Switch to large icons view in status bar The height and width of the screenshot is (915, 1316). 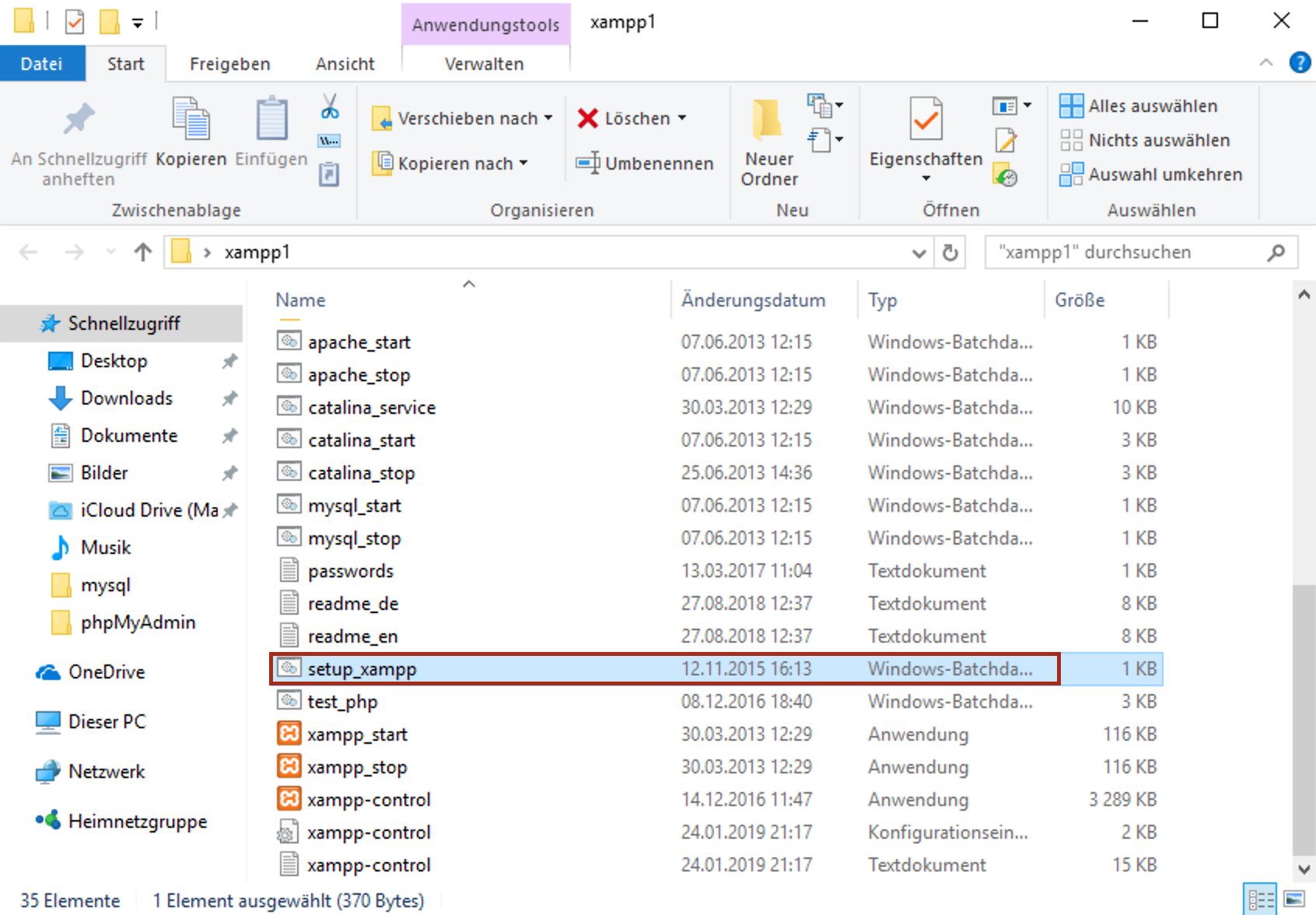tap(1294, 899)
